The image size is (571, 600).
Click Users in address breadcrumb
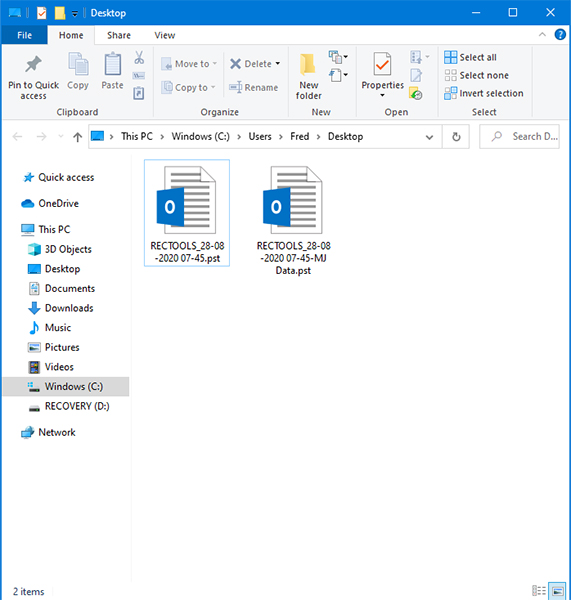260,137
